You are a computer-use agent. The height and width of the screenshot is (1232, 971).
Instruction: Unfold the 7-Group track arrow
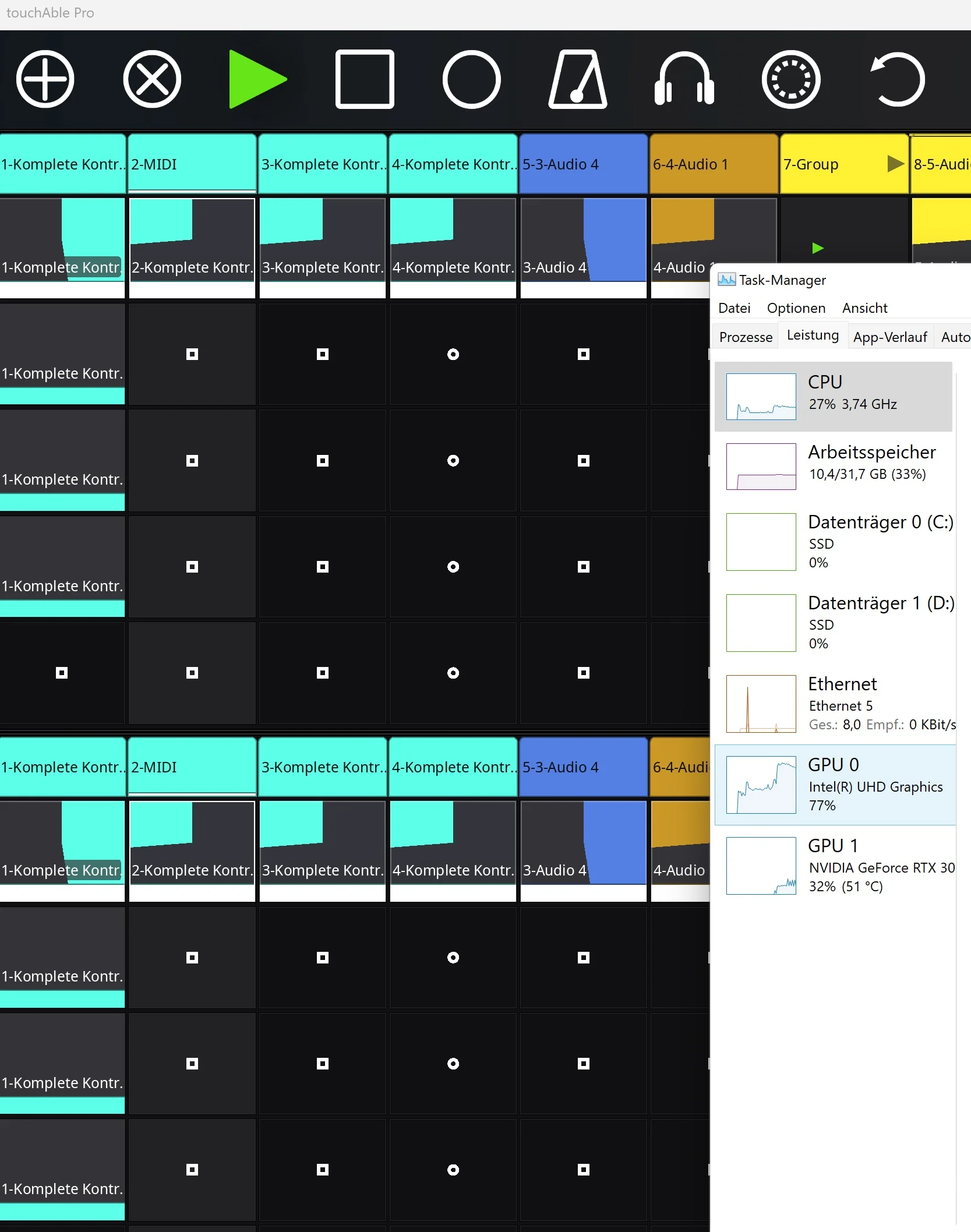tap(895, 164)
